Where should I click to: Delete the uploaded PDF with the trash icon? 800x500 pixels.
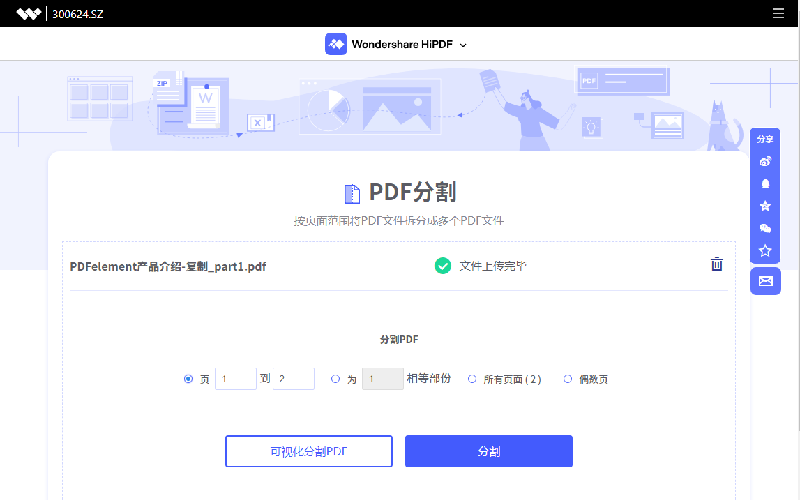tap(716, 265)
